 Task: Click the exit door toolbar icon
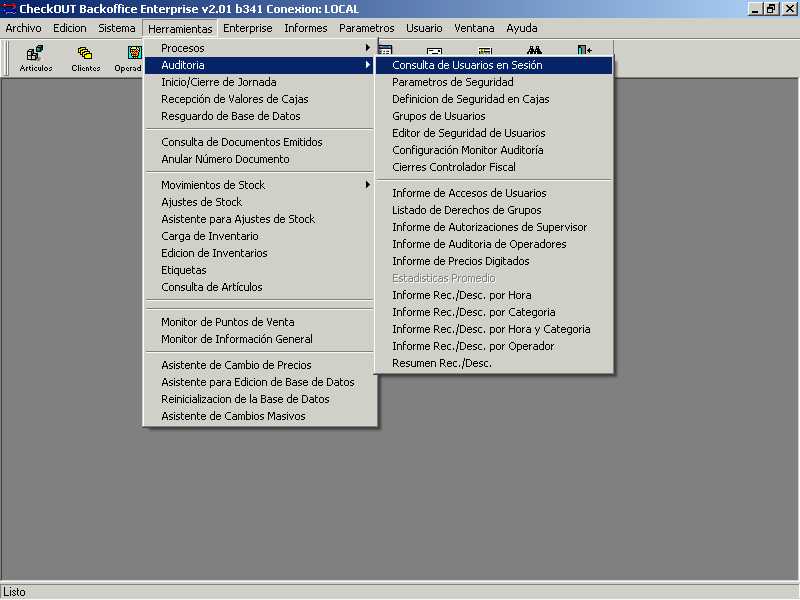584,50
